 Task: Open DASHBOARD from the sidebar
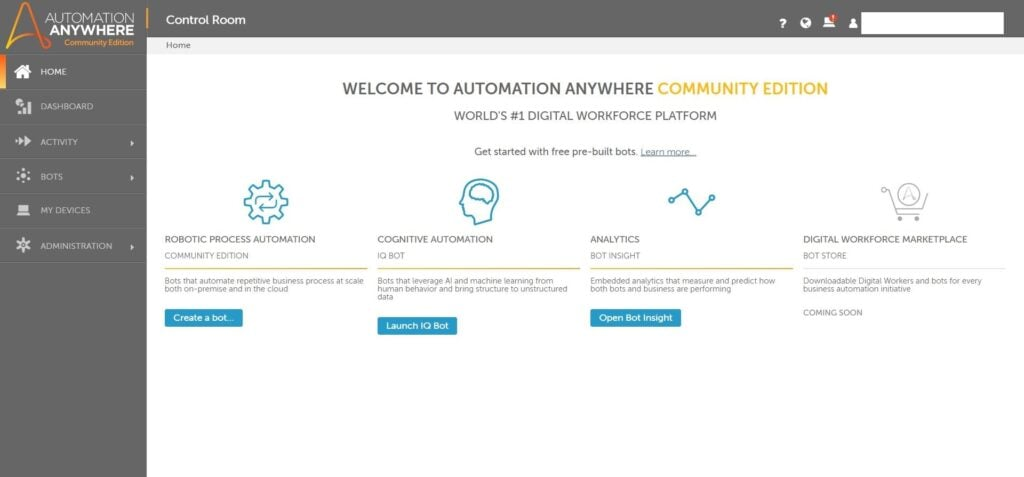coord(73,107)
